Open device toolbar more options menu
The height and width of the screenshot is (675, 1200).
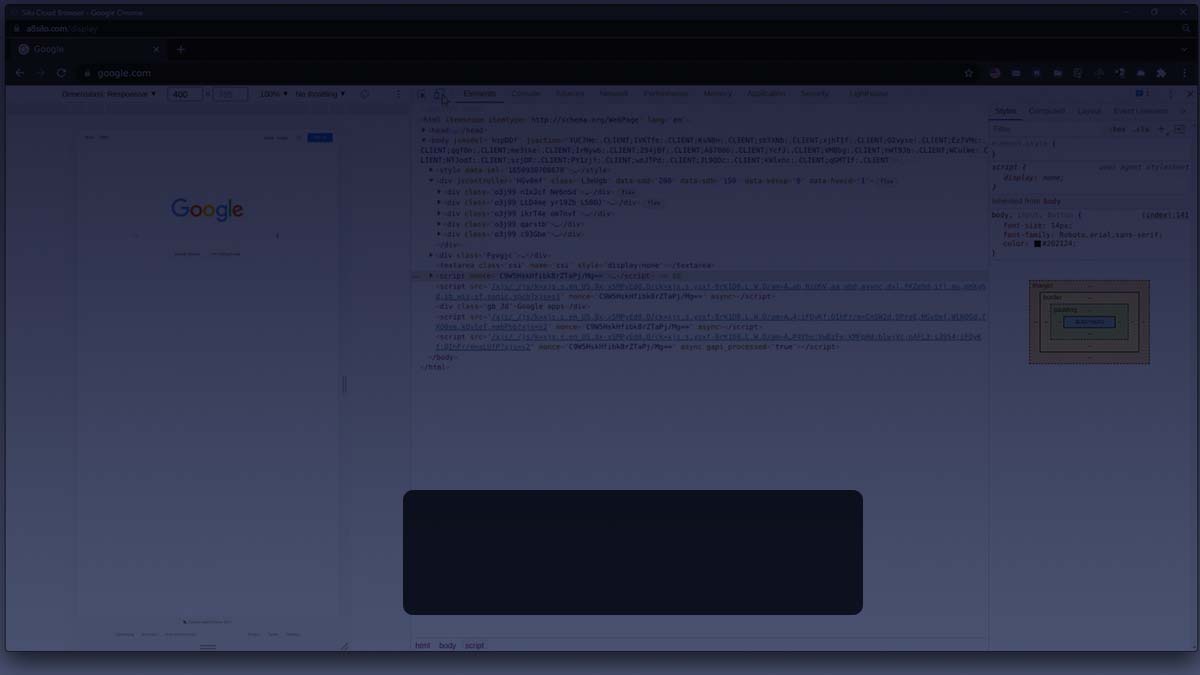pyautogui.click(x=398, y=94)
